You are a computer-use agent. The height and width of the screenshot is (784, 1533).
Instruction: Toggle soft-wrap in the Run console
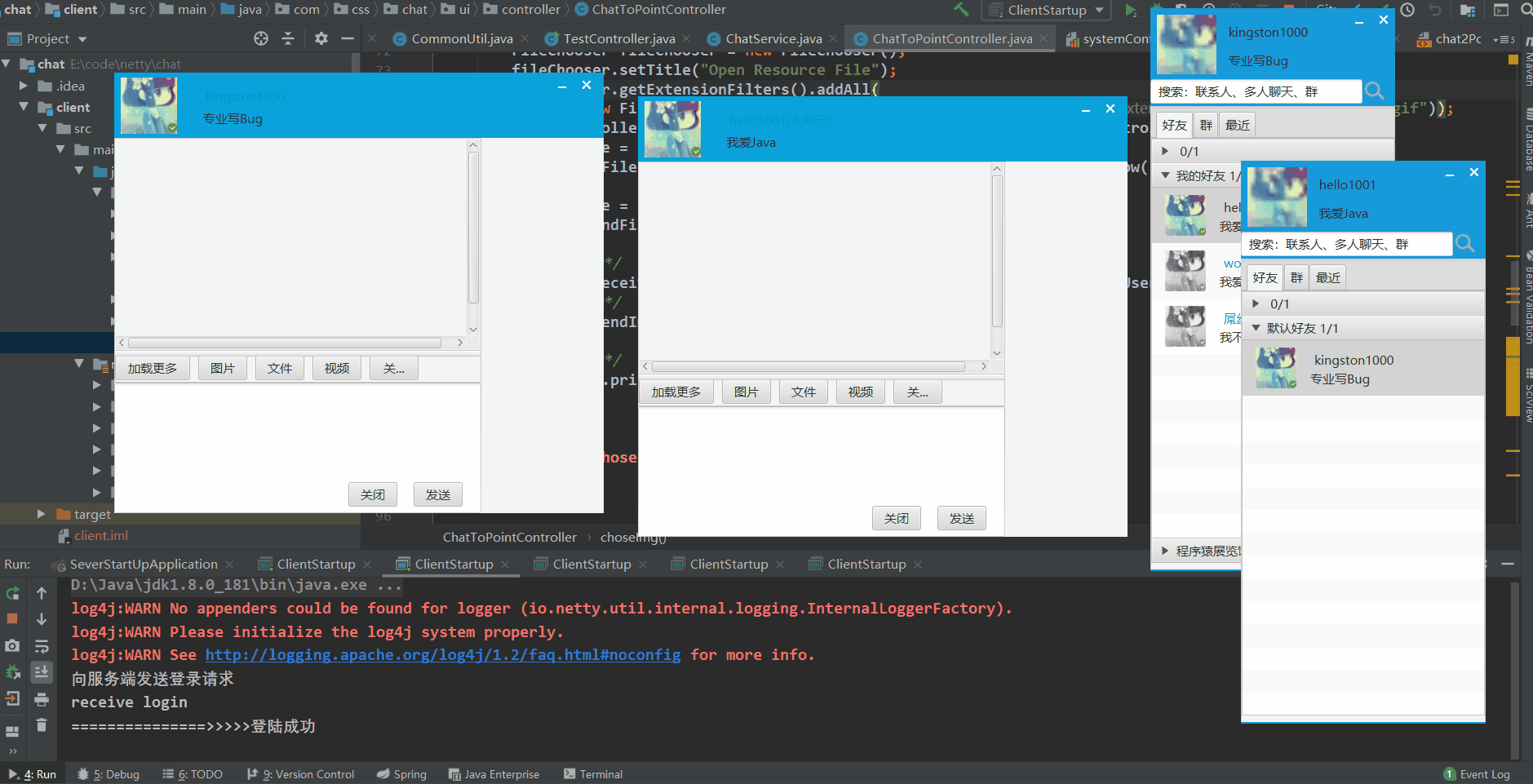tap(42, 645)
